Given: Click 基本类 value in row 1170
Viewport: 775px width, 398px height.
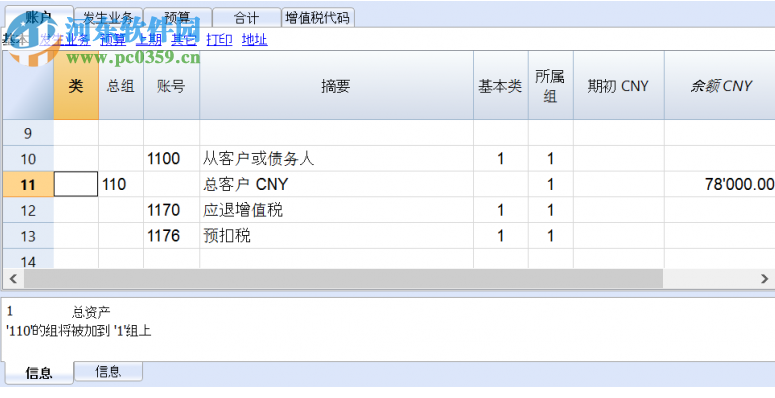Looking at the screenshot, I should pyautogui.click(x=501, y=210).
